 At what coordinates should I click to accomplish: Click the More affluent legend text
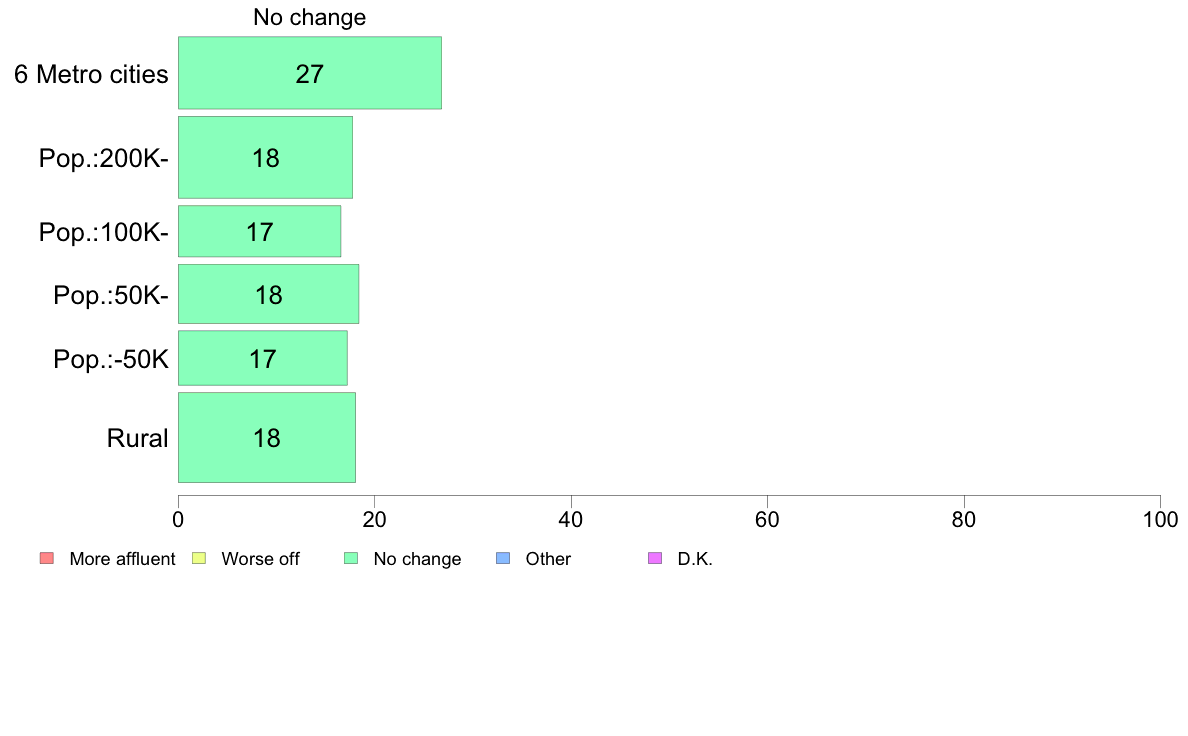122,559
